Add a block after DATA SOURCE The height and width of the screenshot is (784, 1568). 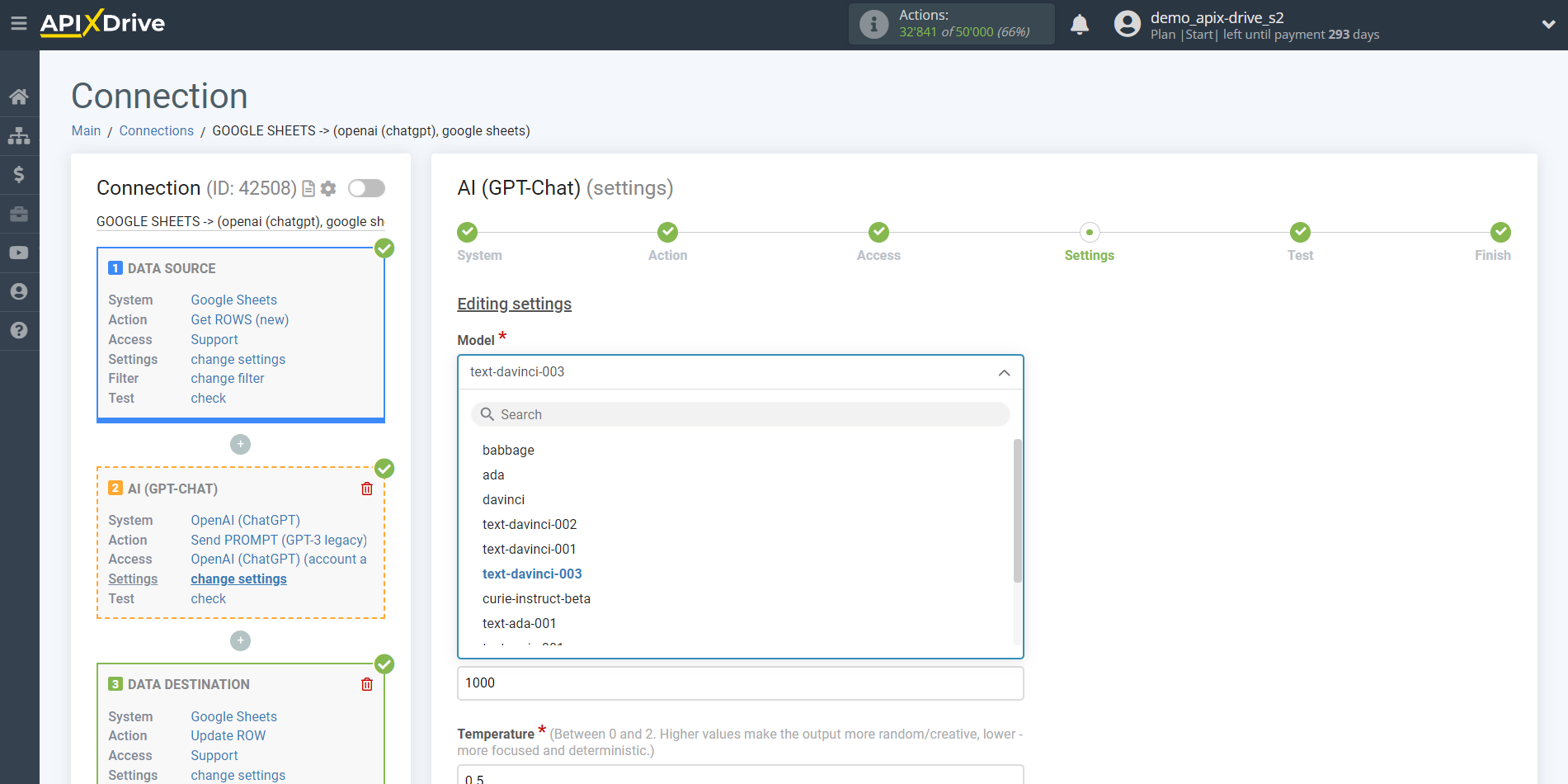click(240, 444)
